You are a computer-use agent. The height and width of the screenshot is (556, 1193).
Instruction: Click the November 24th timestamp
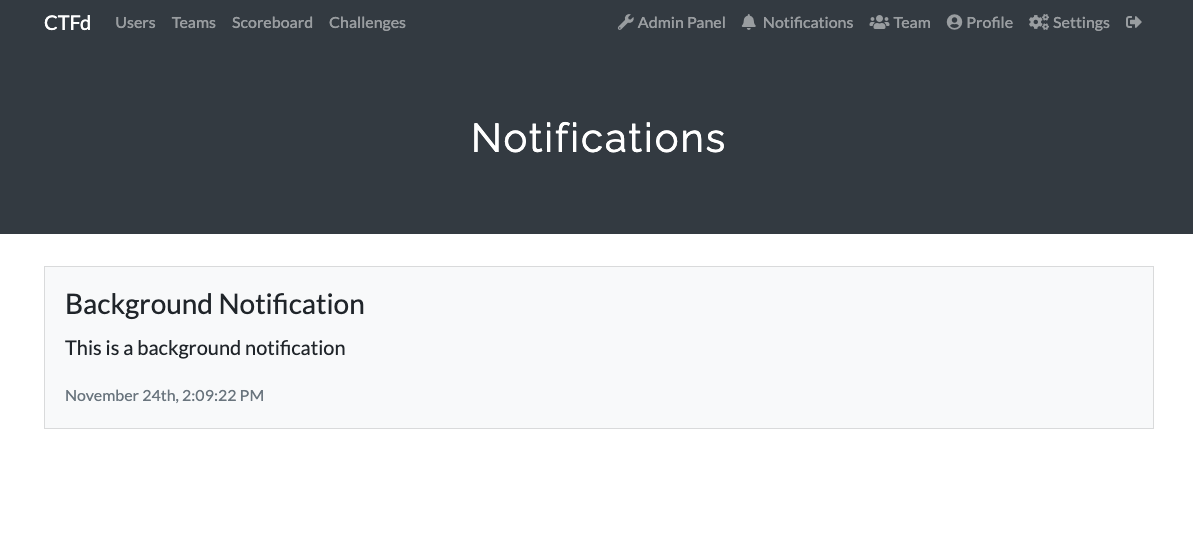pos(164,395)
